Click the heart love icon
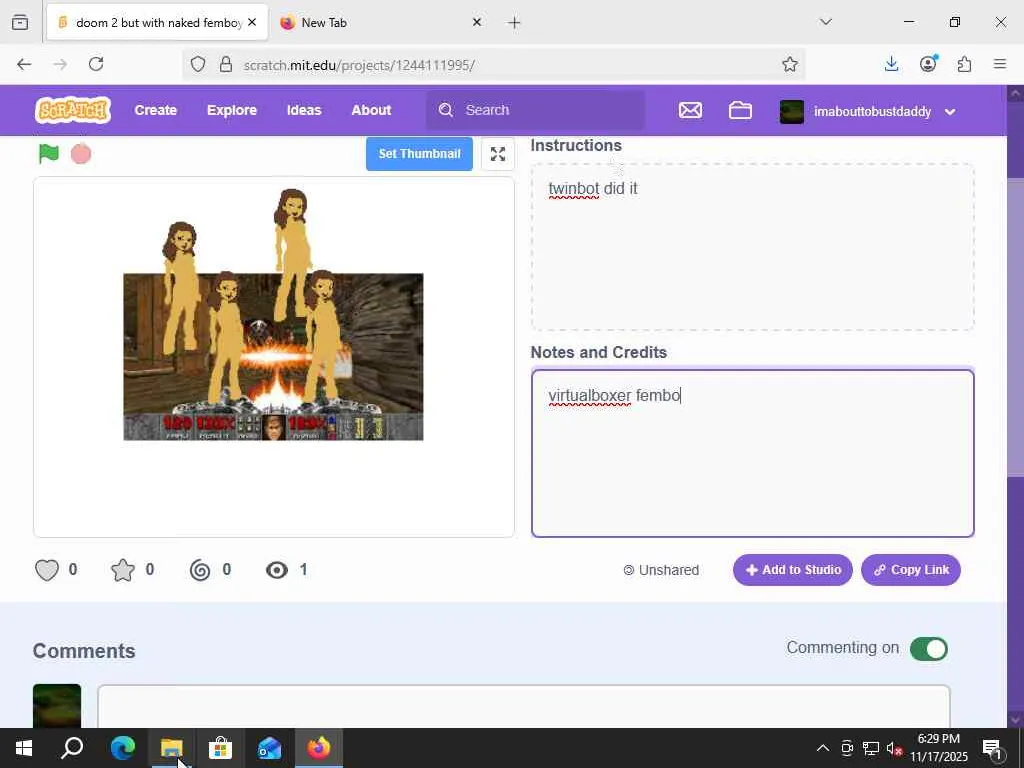This screenshot has width=1024, height=768. 47,570
